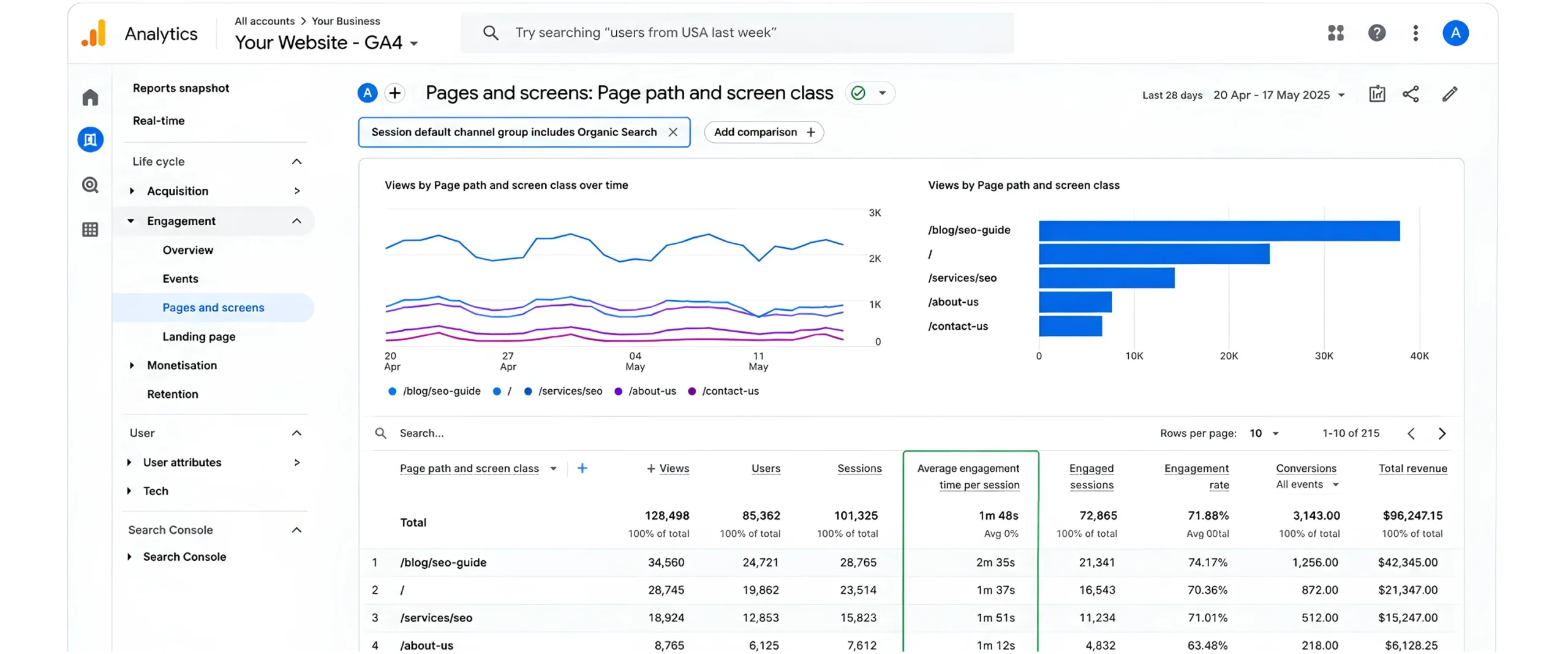Toggle /services/seo legend dot
The height and width of the screenshot is (654, 1568).
(x=527, y=391)
